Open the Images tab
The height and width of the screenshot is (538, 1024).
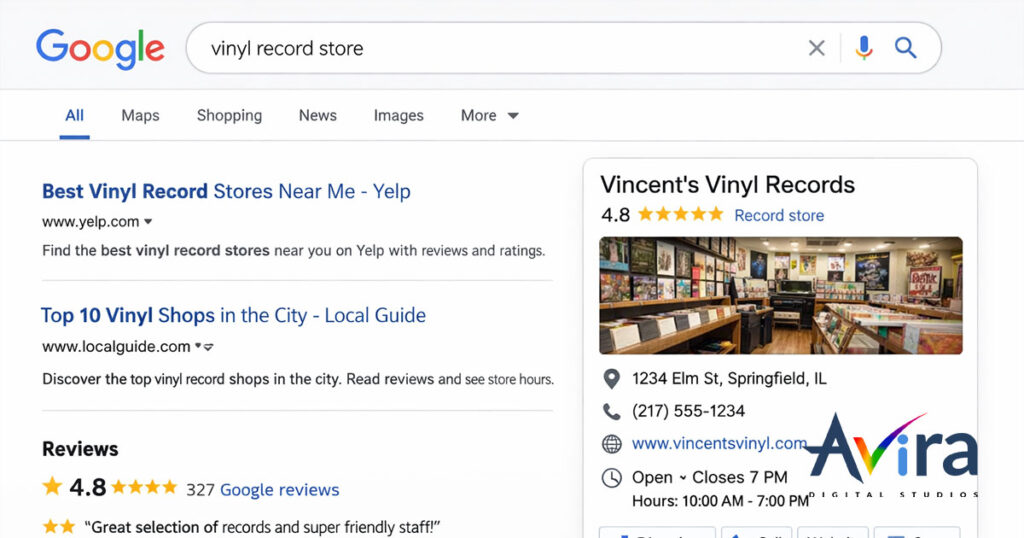pos(398,116)
